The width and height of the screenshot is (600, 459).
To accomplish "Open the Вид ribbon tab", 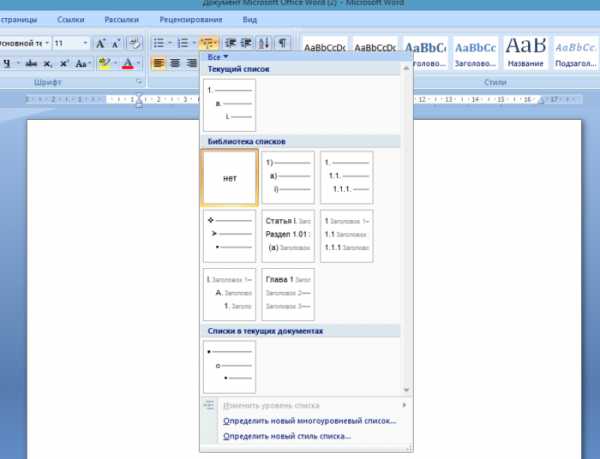I will (249, 20).
